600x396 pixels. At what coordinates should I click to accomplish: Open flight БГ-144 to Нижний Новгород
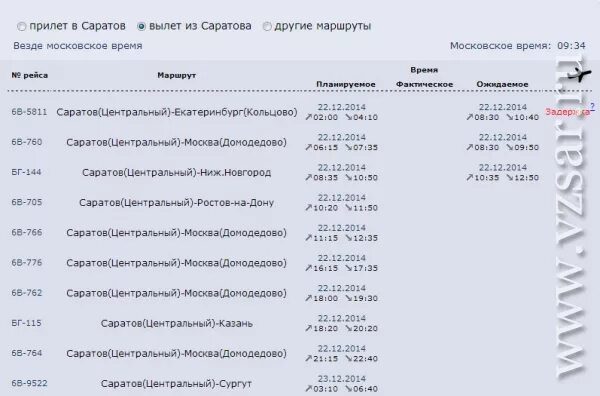26,172
